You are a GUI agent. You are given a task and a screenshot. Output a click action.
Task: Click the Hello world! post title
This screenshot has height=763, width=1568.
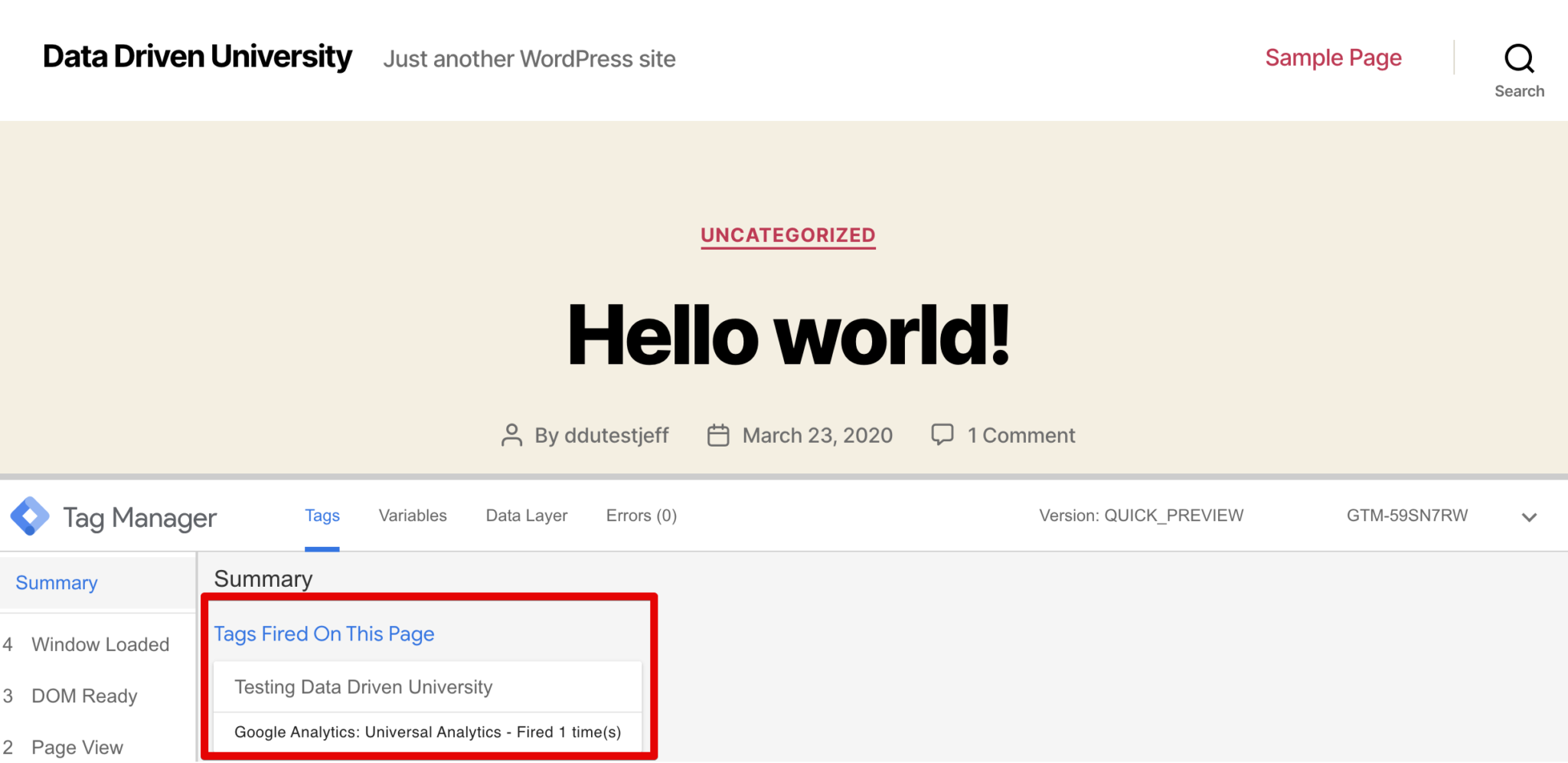(x=789, y=336)
